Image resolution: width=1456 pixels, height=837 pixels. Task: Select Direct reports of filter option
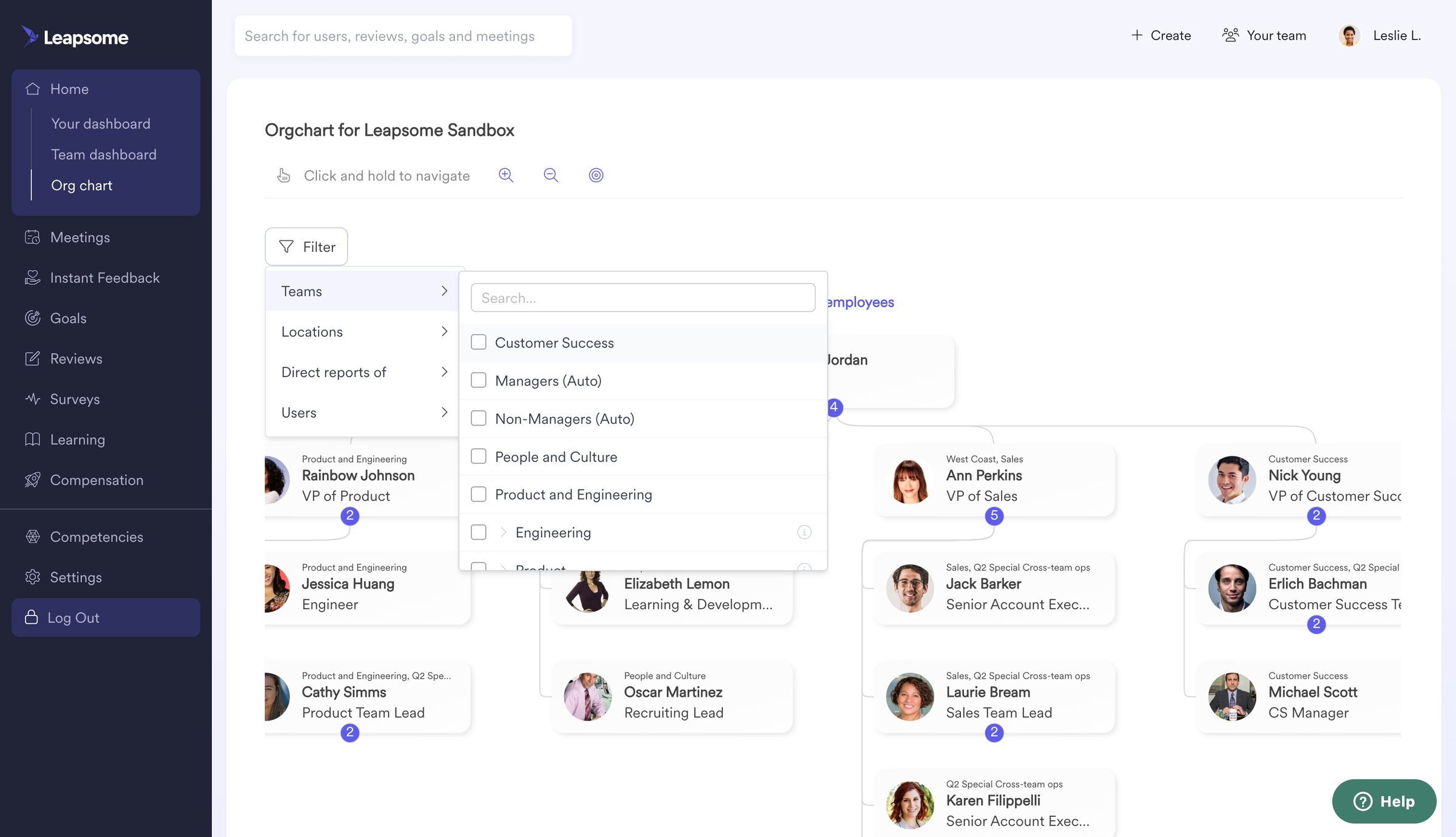tap(362, 371)
